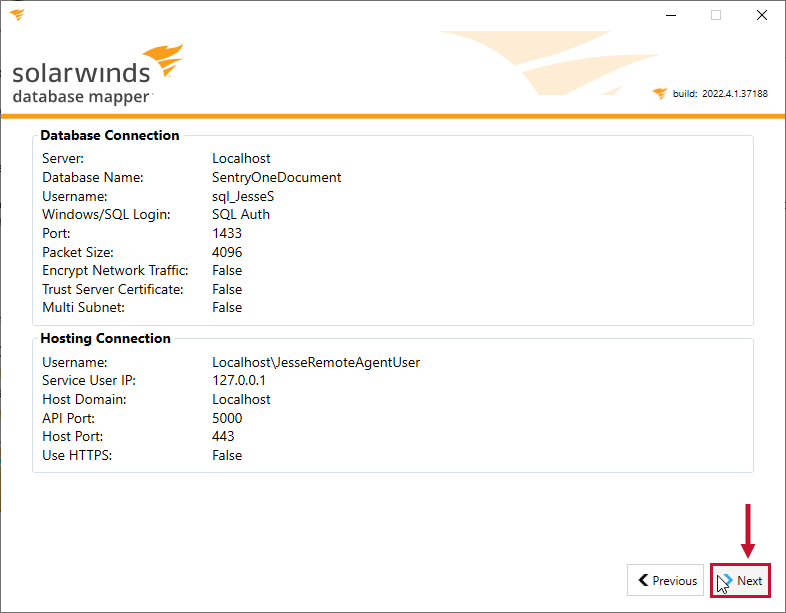Viewport: 786px width, 613px height.
Task: Click the Multi Subnet False value
Action: (x=227, y=307)
